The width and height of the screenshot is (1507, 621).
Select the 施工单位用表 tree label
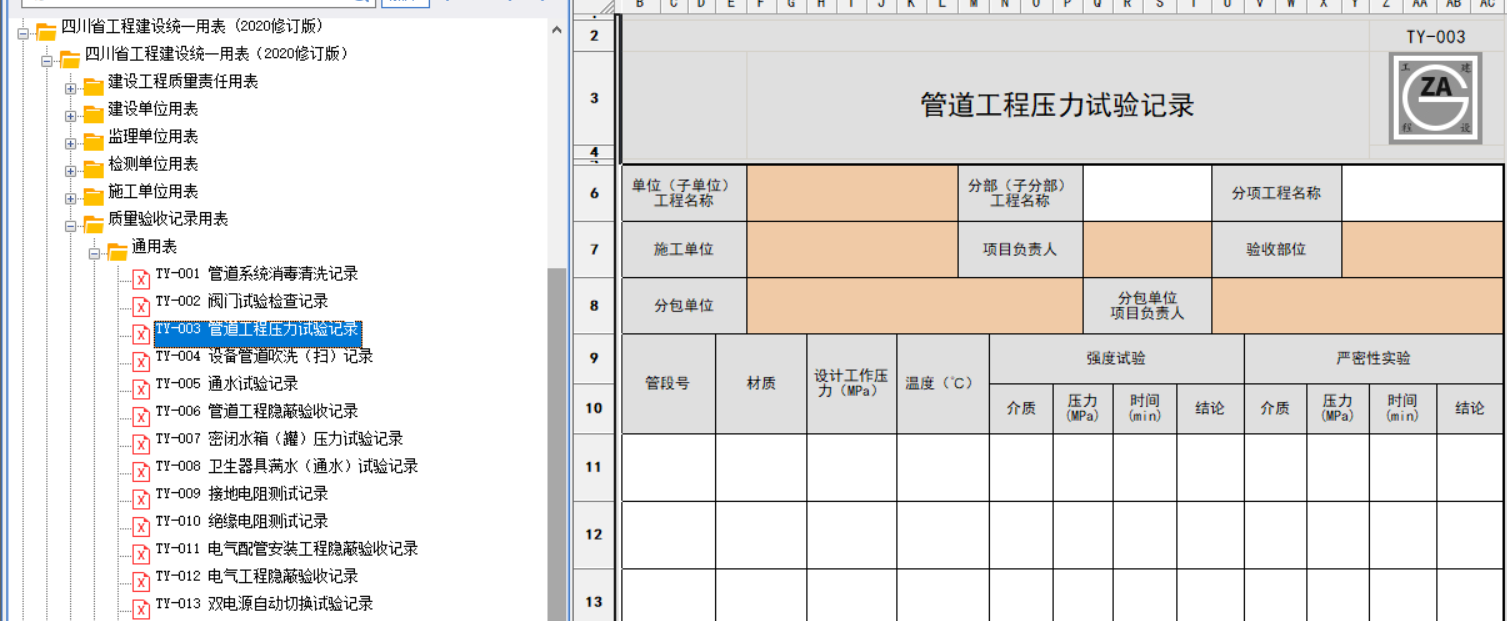[x=153, y=191]
